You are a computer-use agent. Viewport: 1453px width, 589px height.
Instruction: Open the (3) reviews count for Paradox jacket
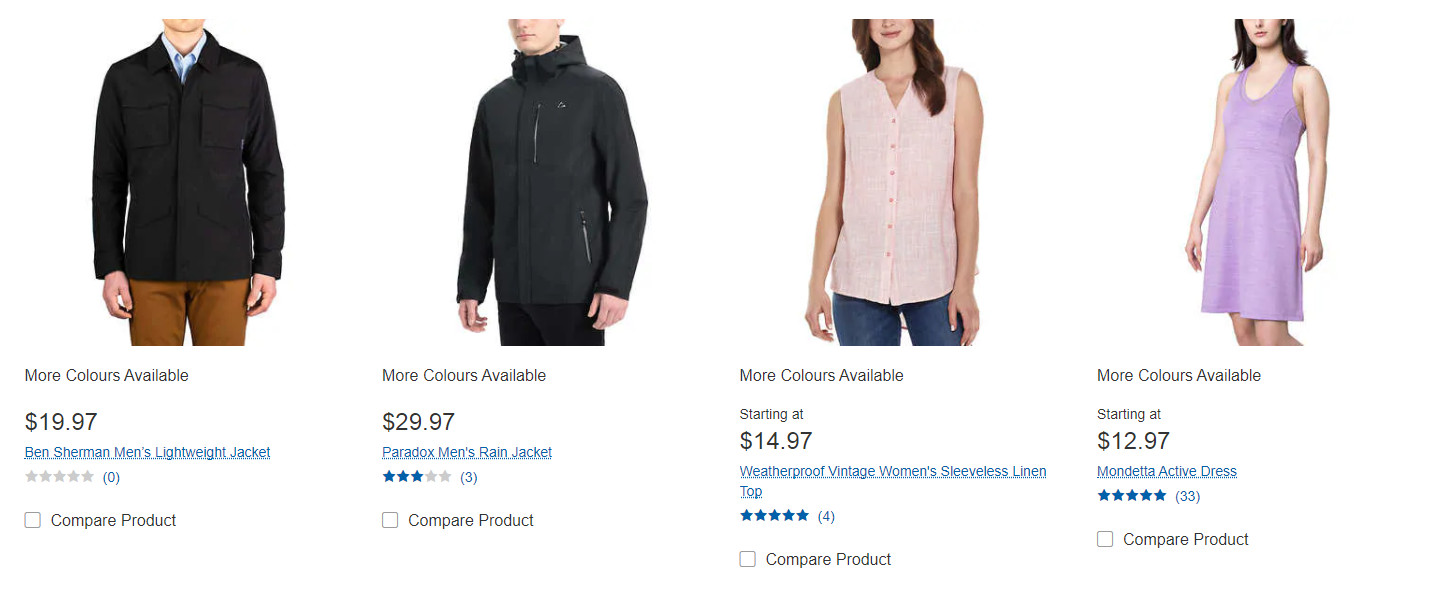[x=469, y=477]
